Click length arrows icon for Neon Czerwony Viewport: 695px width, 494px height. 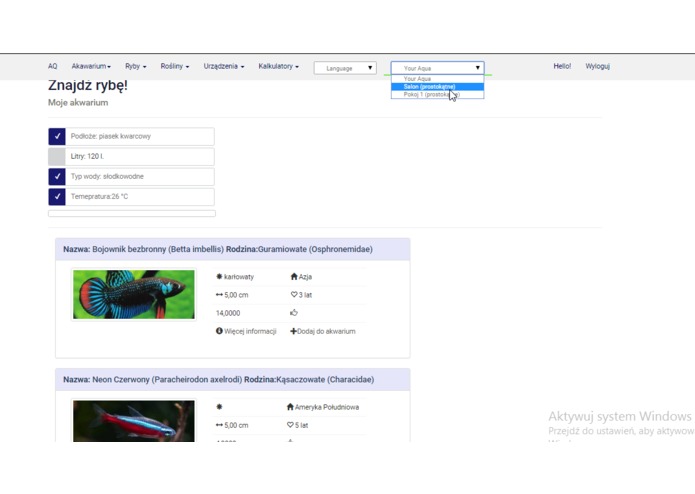(x=219, y=425)
